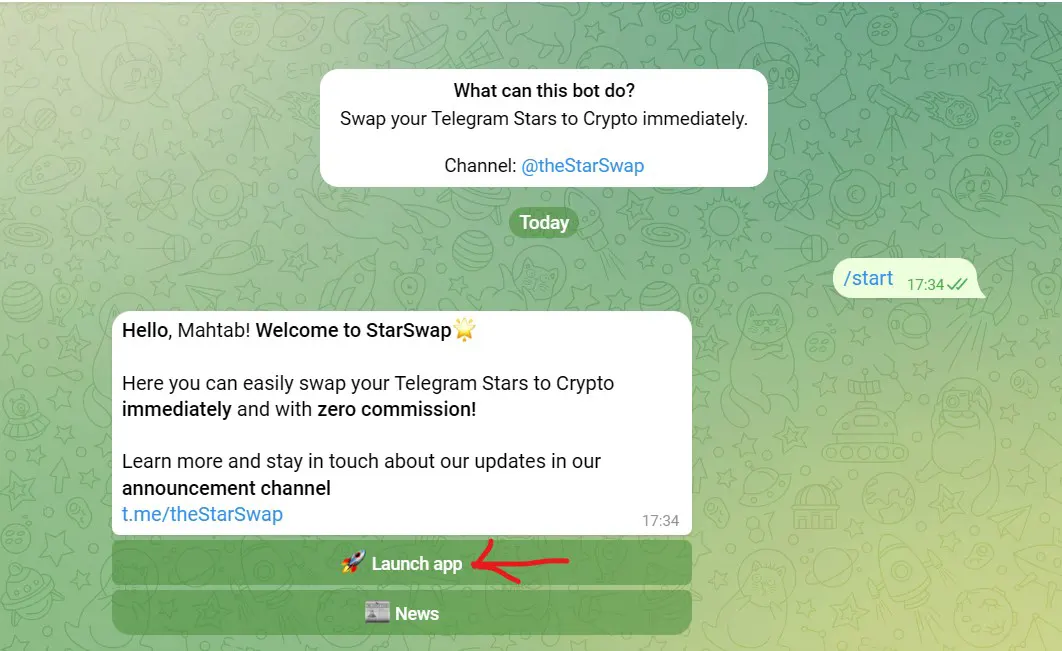Screen dimensions: 1062x651
Task: Click the double check mark read receipt
Action: coord(957,285)
